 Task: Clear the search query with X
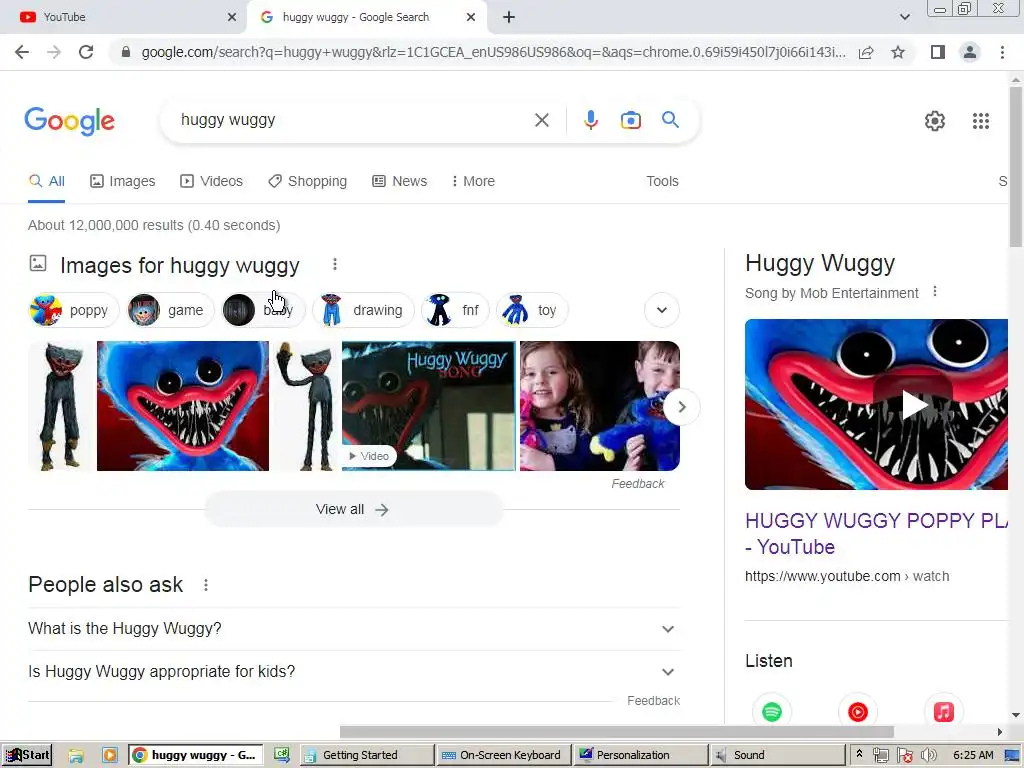click(541, 120)
